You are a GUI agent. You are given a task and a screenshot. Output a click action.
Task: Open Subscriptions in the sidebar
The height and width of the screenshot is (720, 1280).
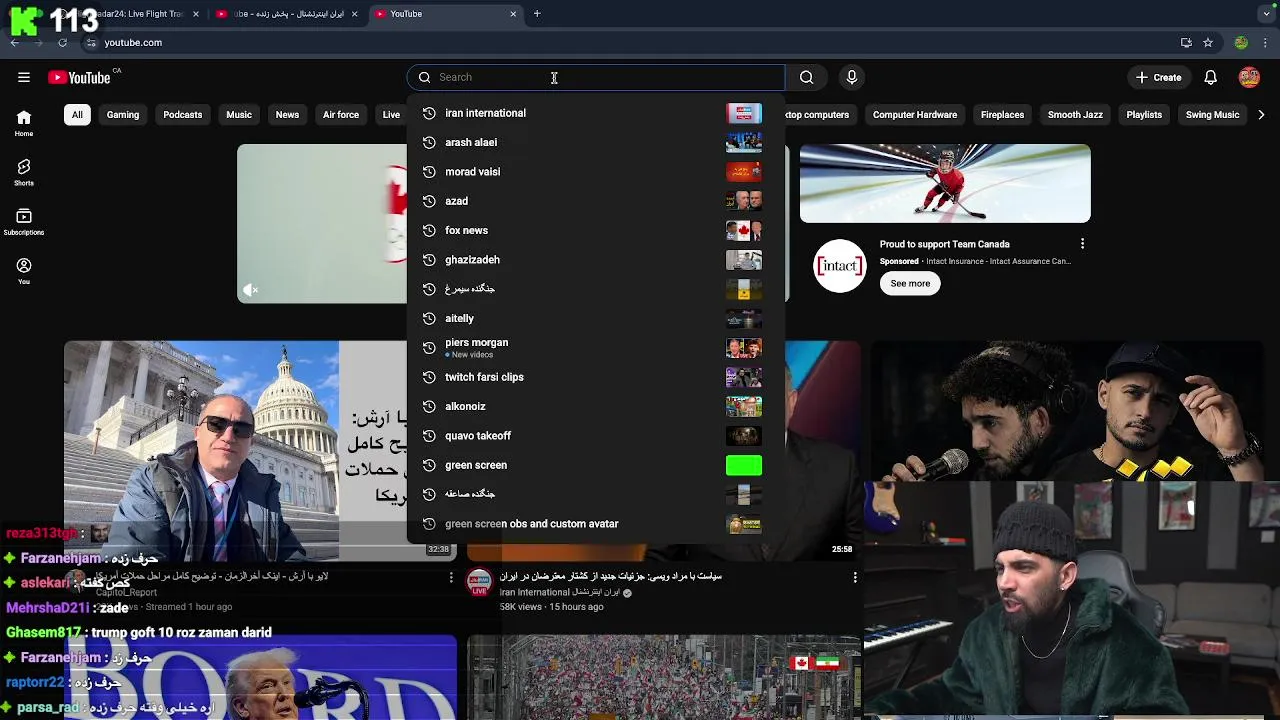pos(24,222)
